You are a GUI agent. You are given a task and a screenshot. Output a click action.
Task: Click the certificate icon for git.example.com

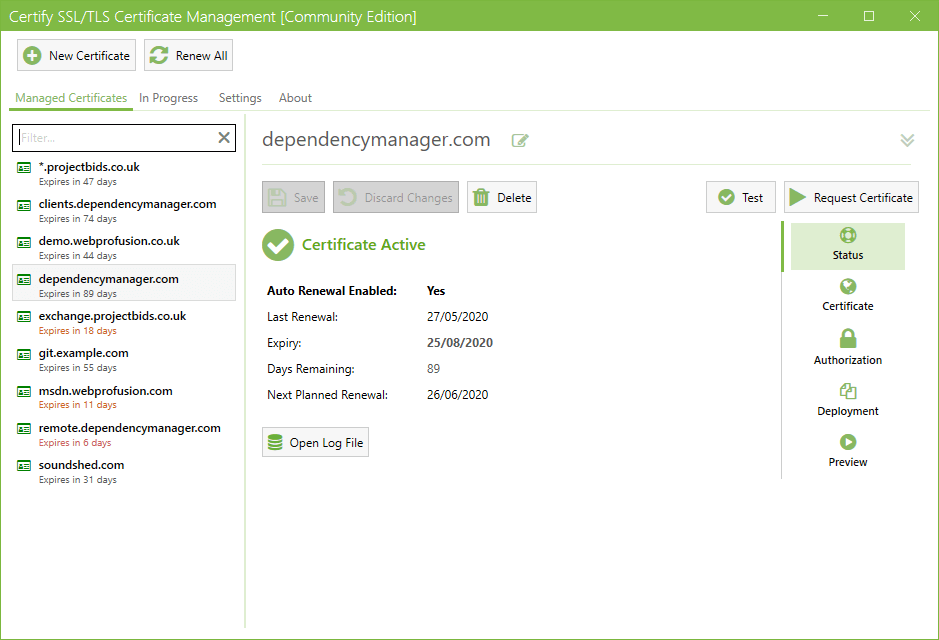pos(24,354)
